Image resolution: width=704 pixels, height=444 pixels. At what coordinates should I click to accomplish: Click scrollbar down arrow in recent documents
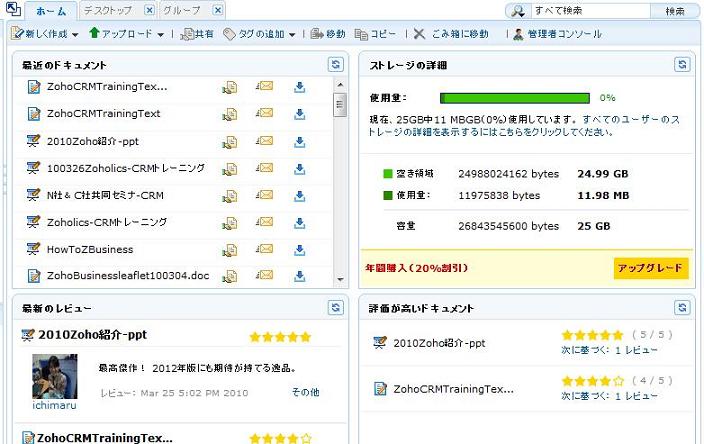340,279
